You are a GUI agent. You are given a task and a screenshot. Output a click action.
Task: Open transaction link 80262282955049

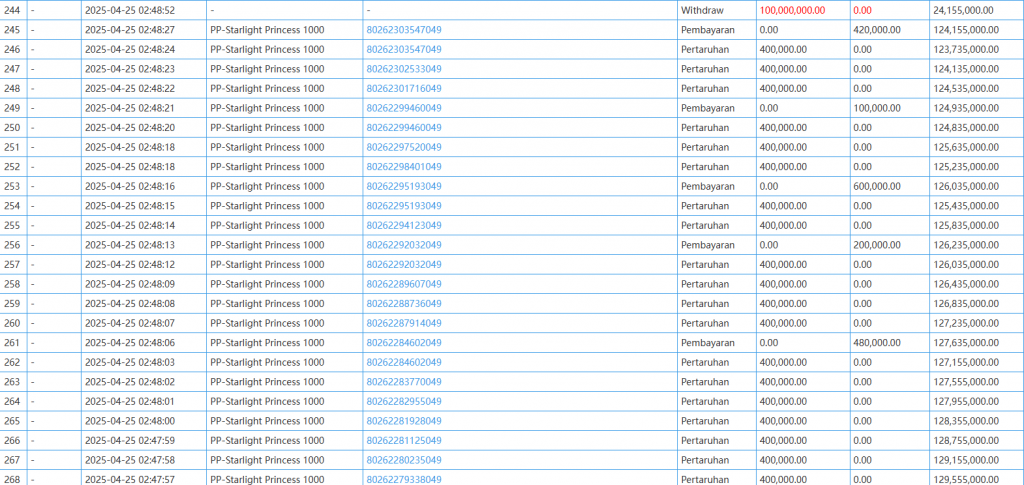pos(404,402)
